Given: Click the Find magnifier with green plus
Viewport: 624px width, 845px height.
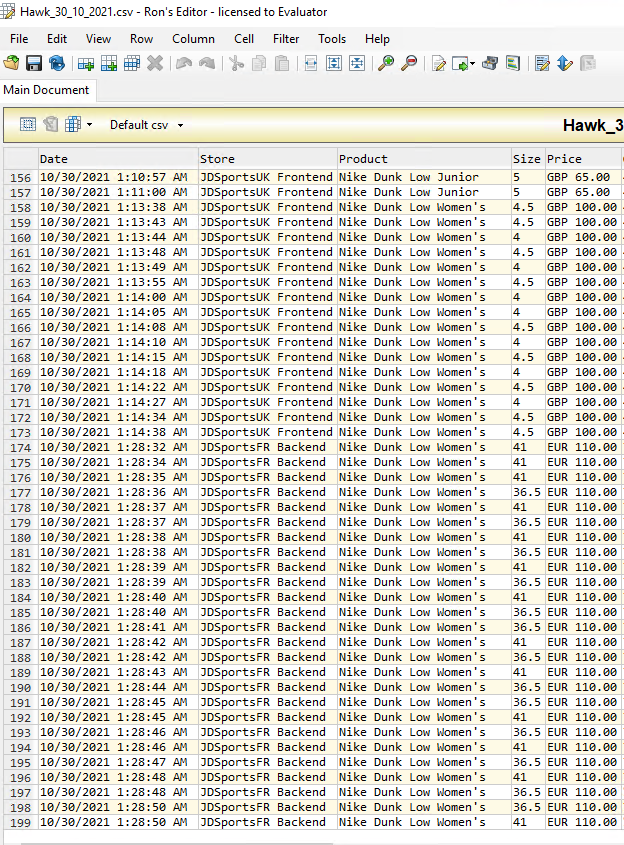Looking at the screenshot, I should point(386,64).
